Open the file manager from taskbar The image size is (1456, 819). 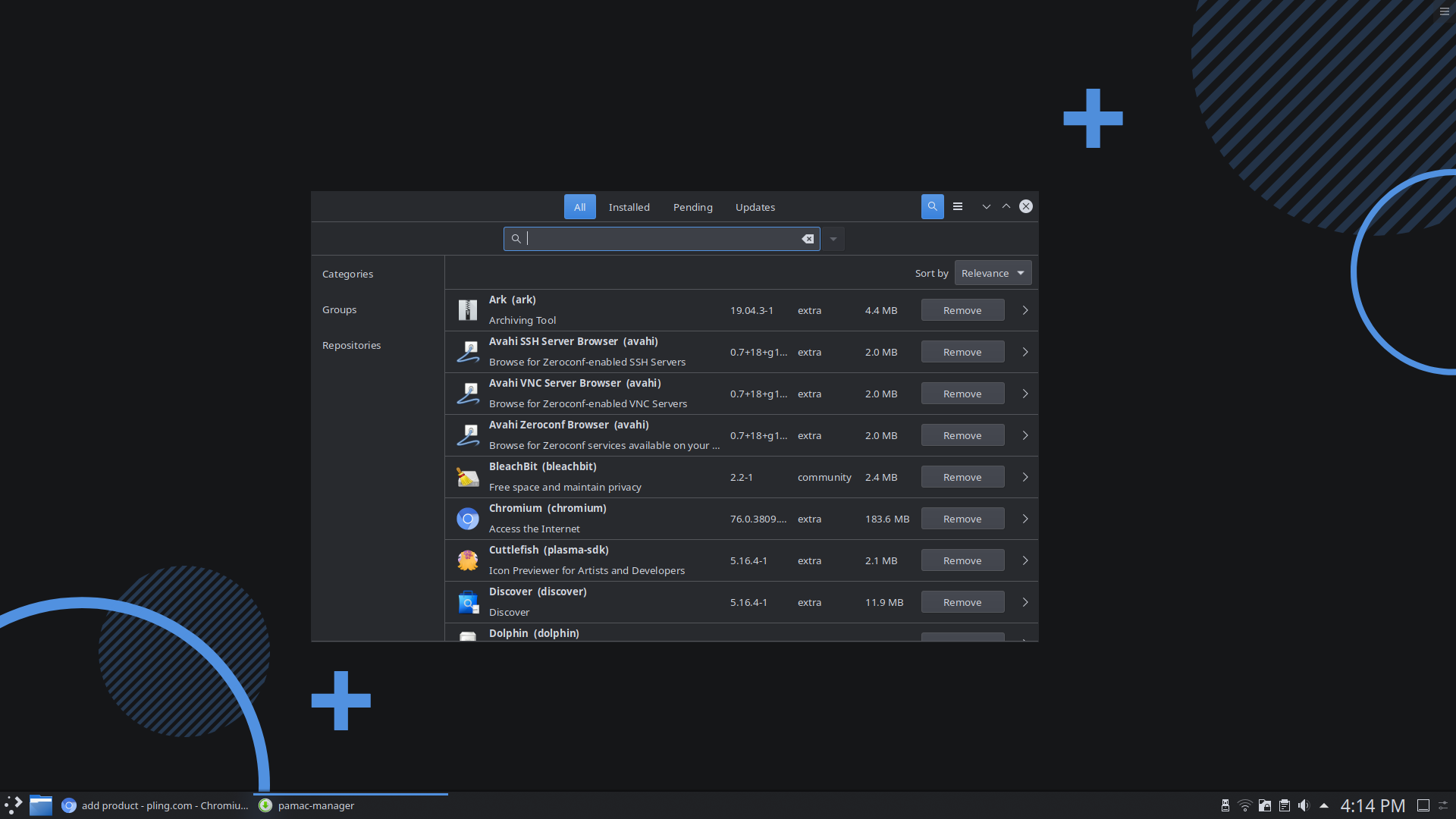(x=41, y=805)
